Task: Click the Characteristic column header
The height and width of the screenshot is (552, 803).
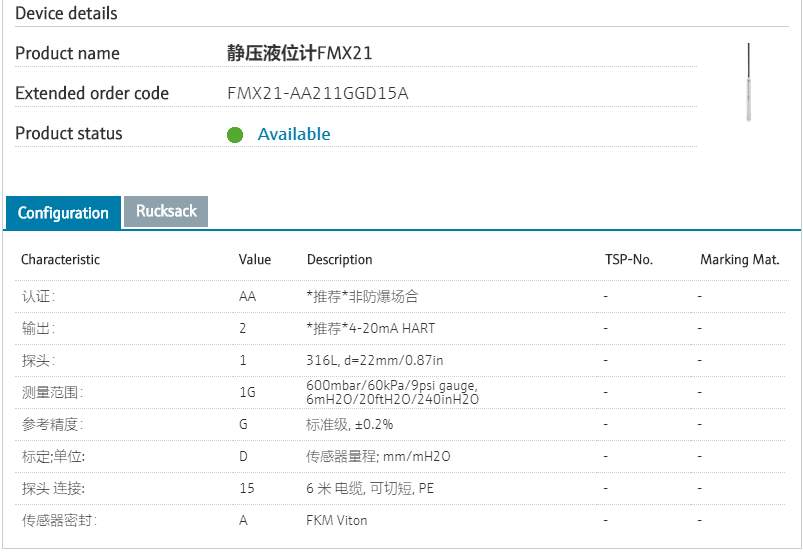Action: click(x=60, y=260)
